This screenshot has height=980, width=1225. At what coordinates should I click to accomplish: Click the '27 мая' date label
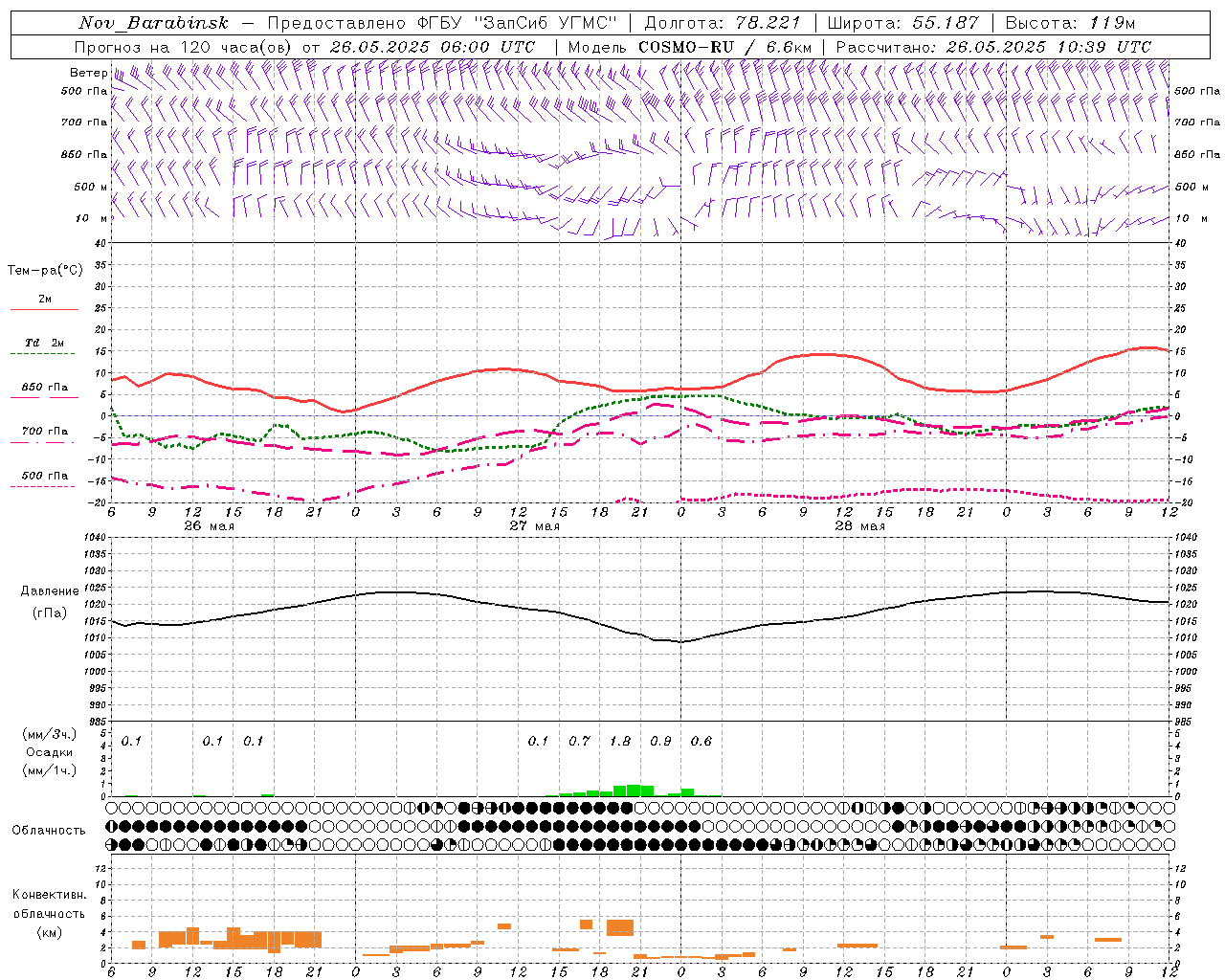pos(534,526)
